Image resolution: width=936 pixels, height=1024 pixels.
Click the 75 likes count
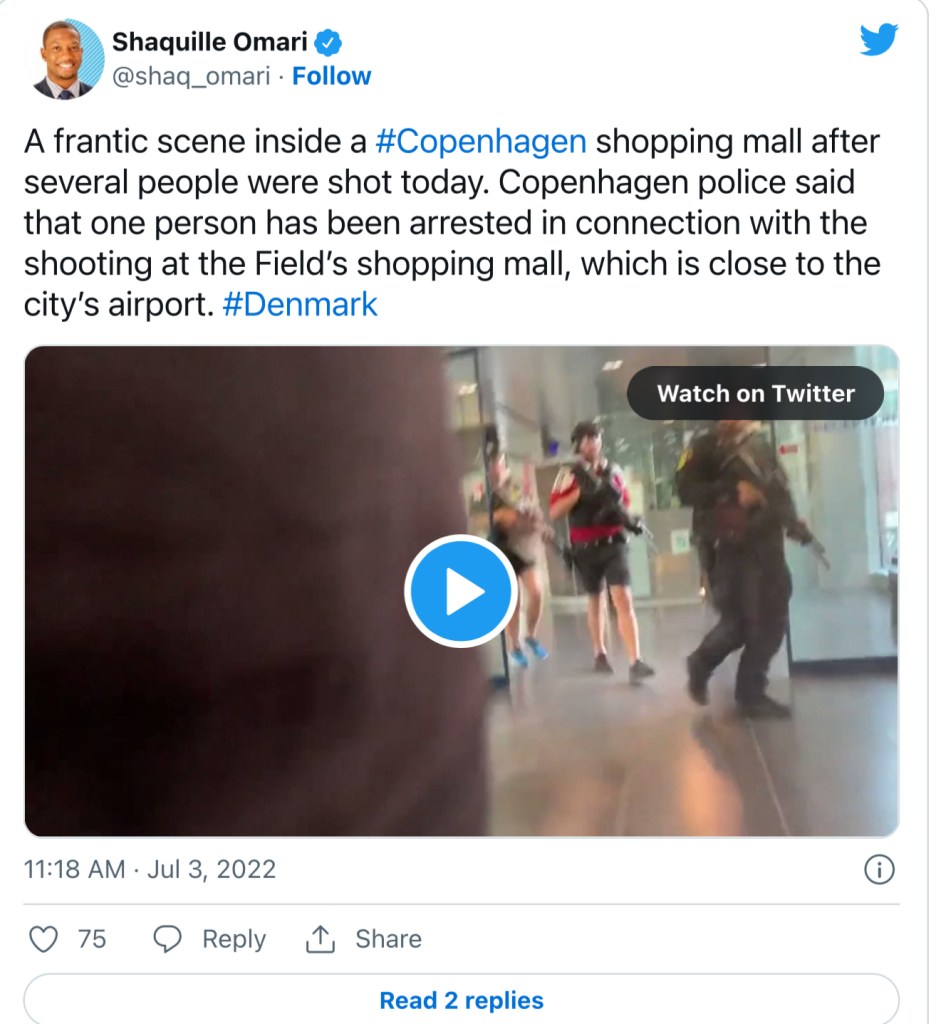pyautogui.click(x=92, y=939)
